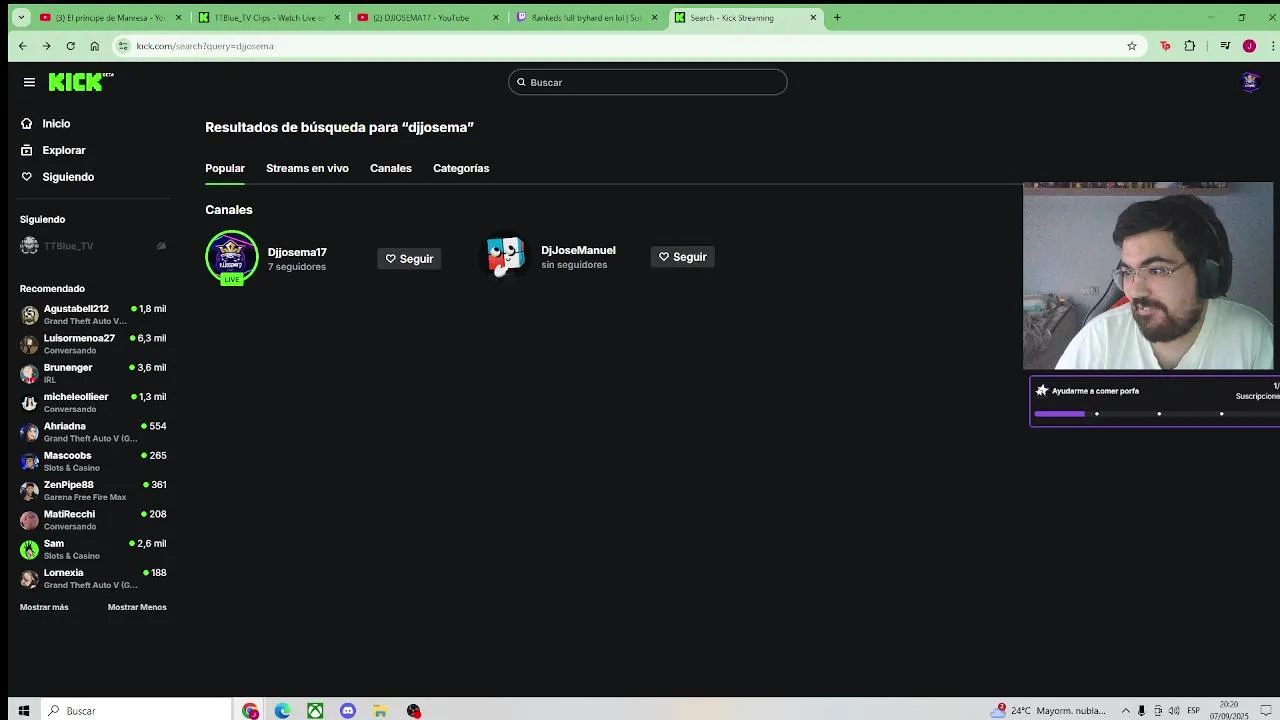This screenshot has width=1280, height=720.
Task: Open a new browser tab
Action: click(837, 17)
